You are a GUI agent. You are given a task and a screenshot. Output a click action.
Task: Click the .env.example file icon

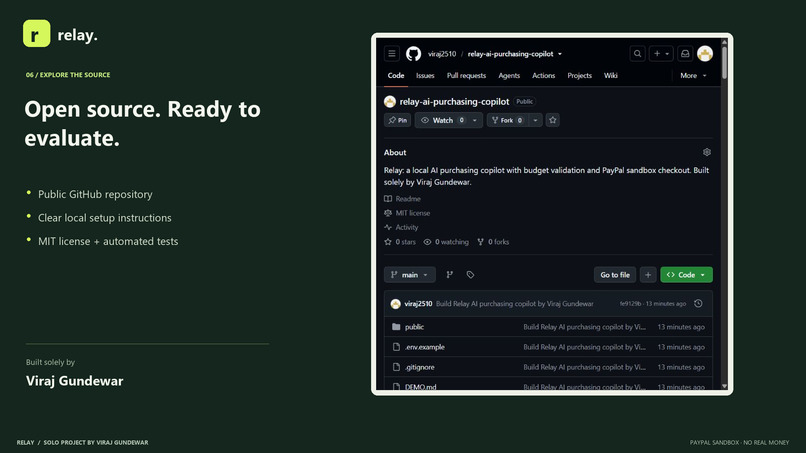[x=396, y=347]
